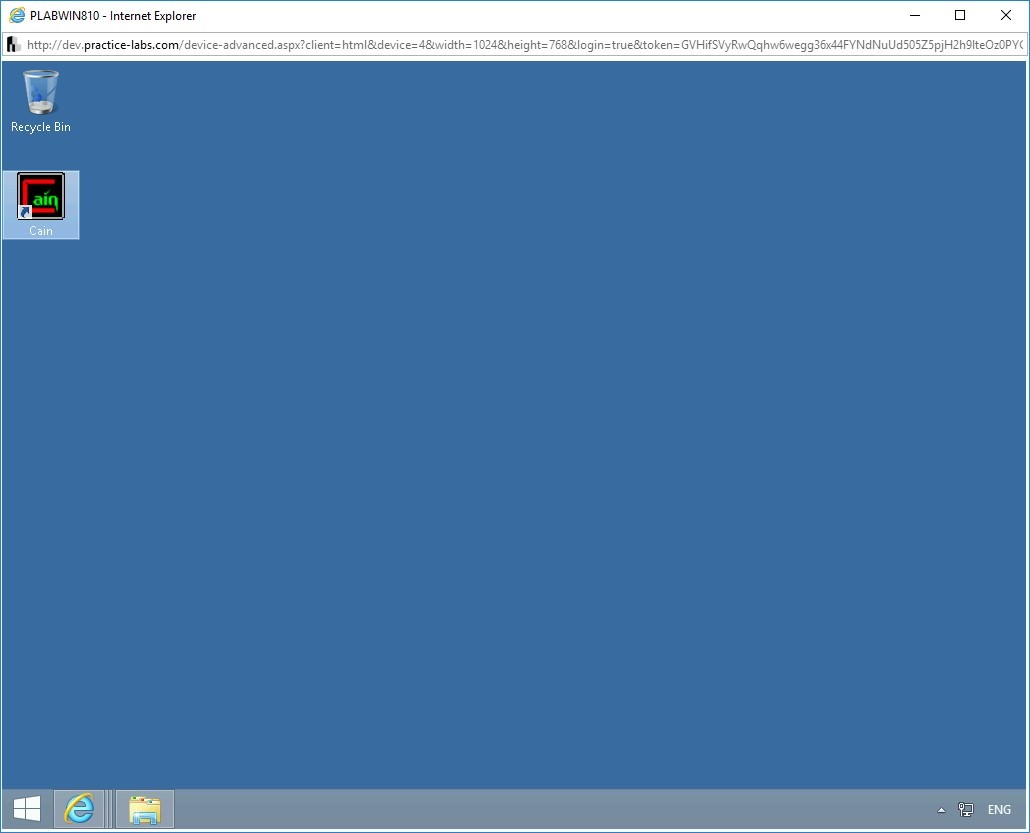Viewport: 1030px width, 833px height.
Task: Click the network status tray icon
Action: [965, 809]
